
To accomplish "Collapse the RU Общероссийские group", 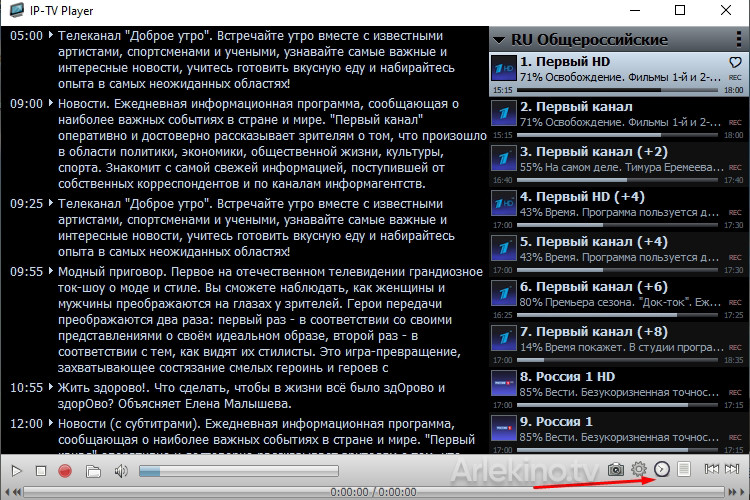I will pos(499,40).
